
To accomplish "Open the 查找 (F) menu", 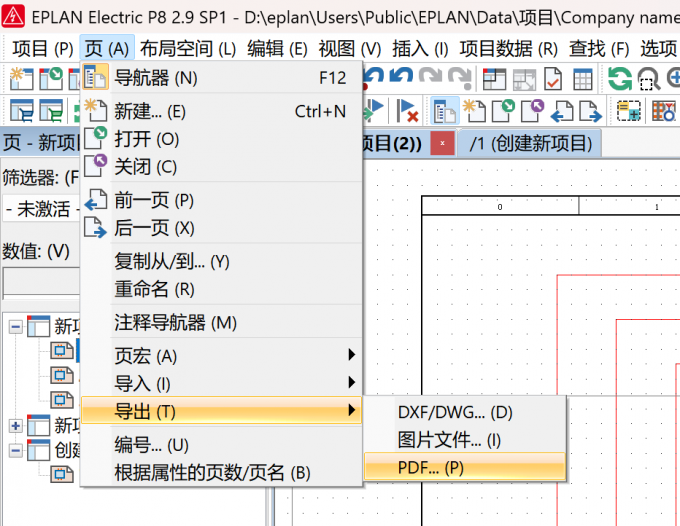I will tap(599, 49).
